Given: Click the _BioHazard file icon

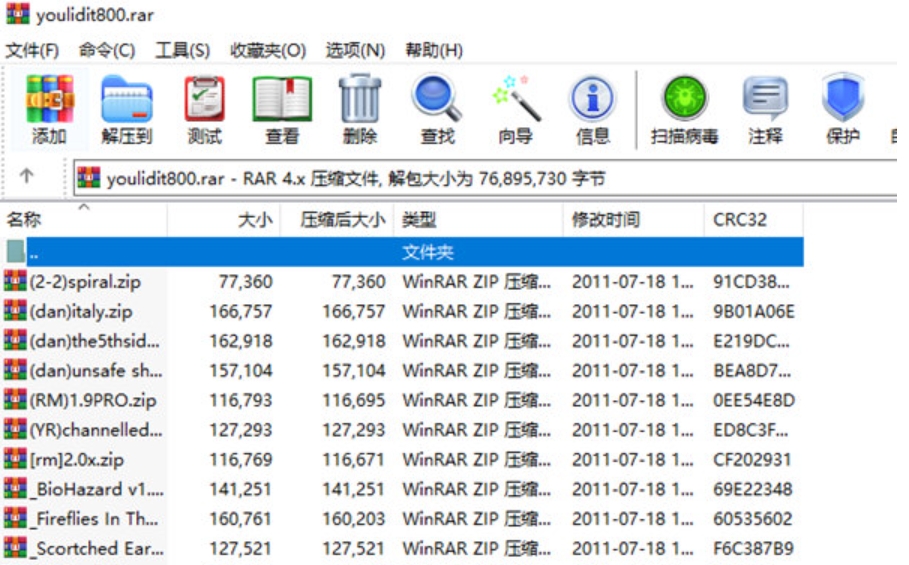Looking at the screenshot, I should [x=15, y=489].
